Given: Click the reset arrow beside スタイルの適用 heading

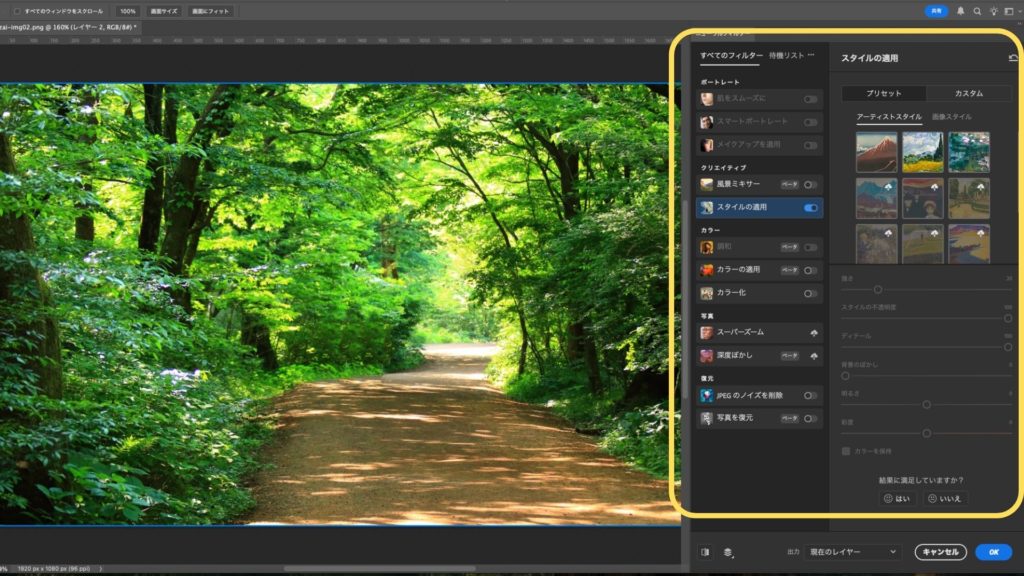Looking at the screenshot, I should [1014, 59].
